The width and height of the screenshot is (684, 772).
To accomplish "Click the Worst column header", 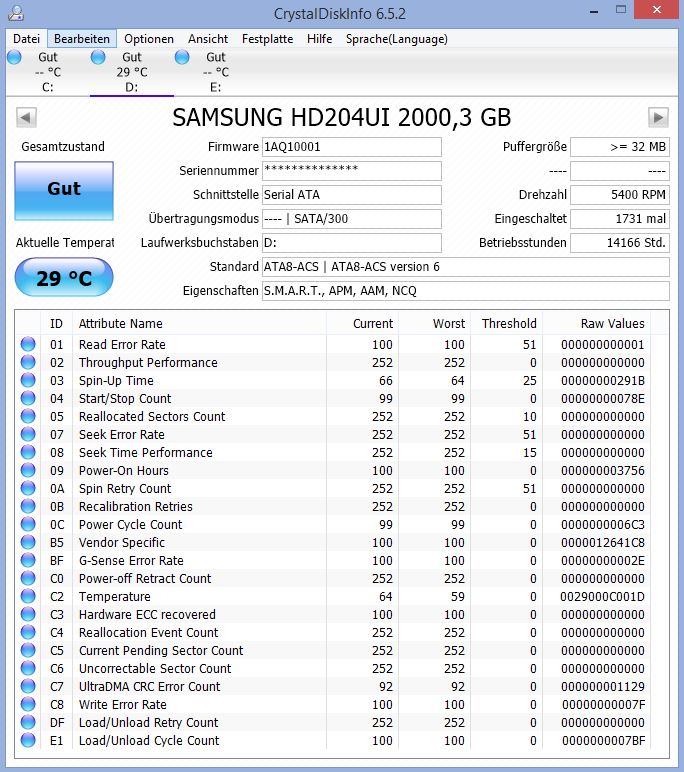I will click(434, 323).
